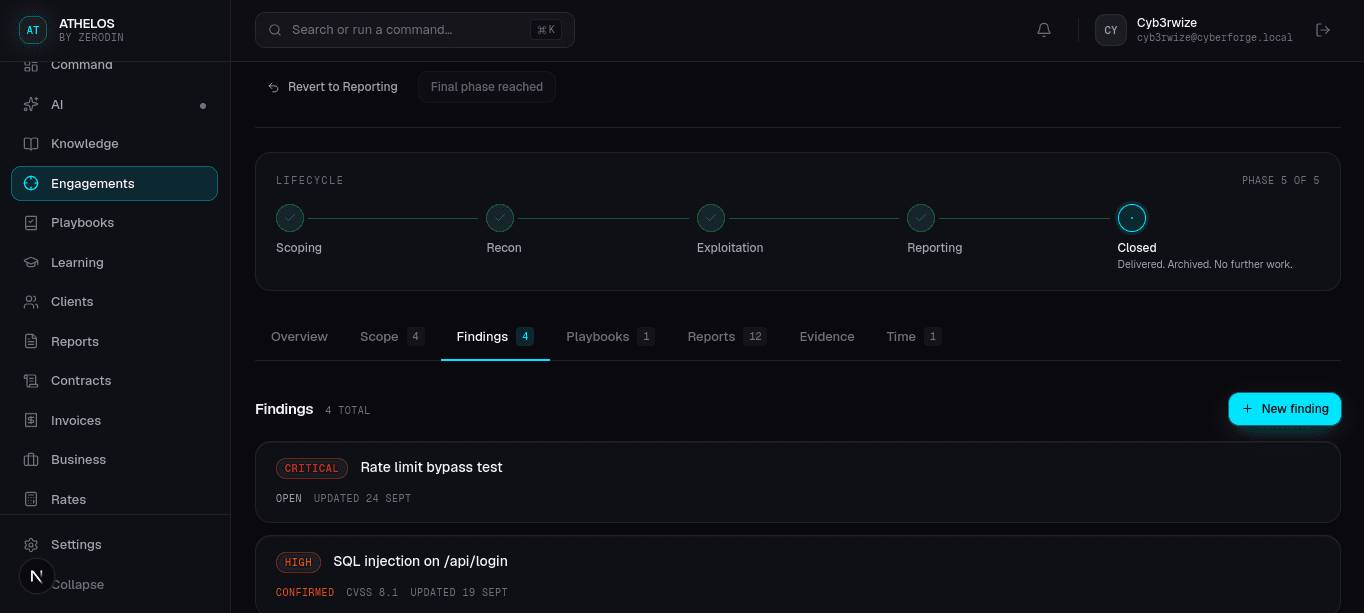This screenshot has width=1364, height=613.
Task: Switch to the Time tab
Action: click(914, 337)
